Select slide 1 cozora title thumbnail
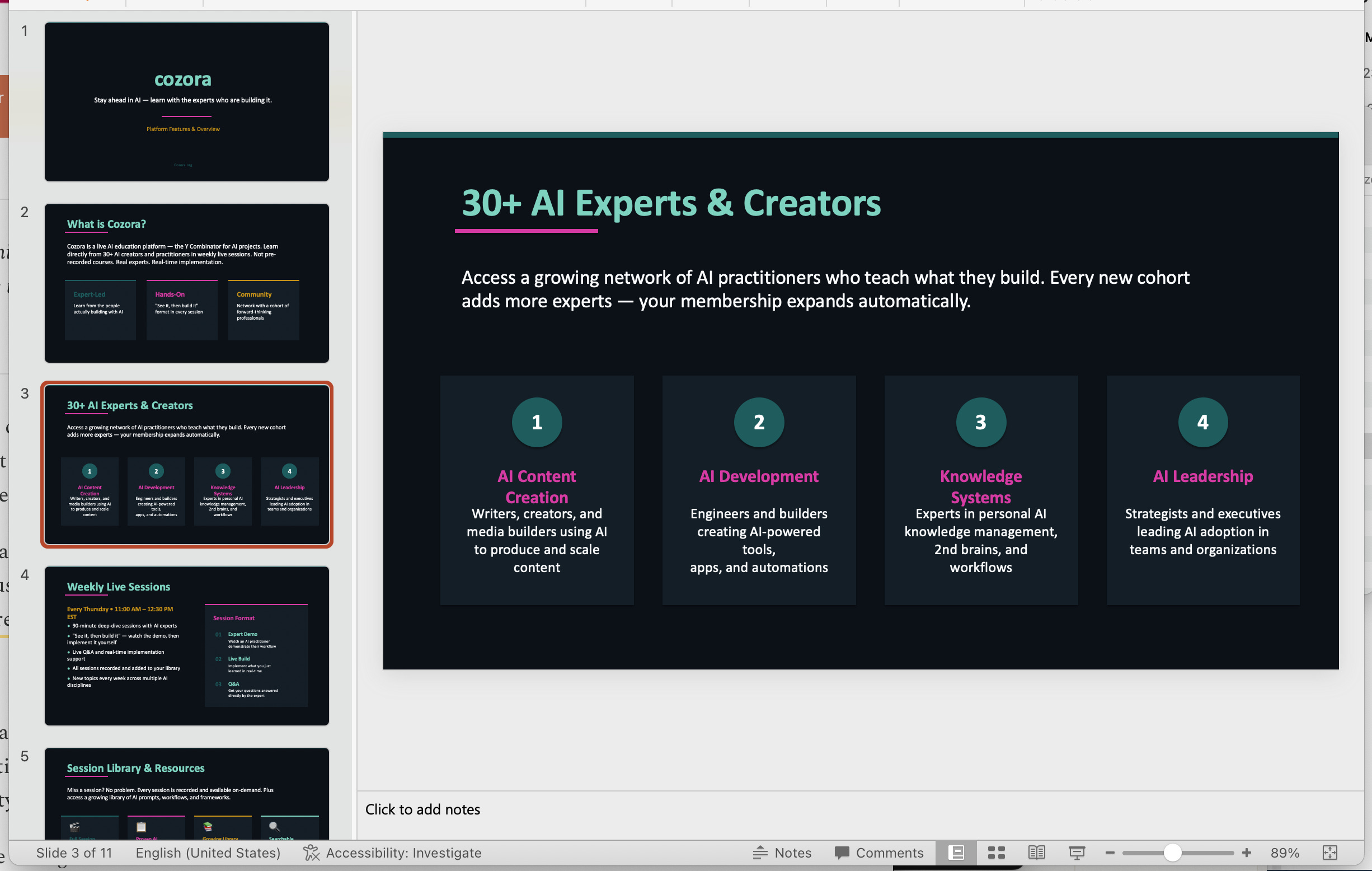This screenshot has height=871, width=1372. [186, 102]
